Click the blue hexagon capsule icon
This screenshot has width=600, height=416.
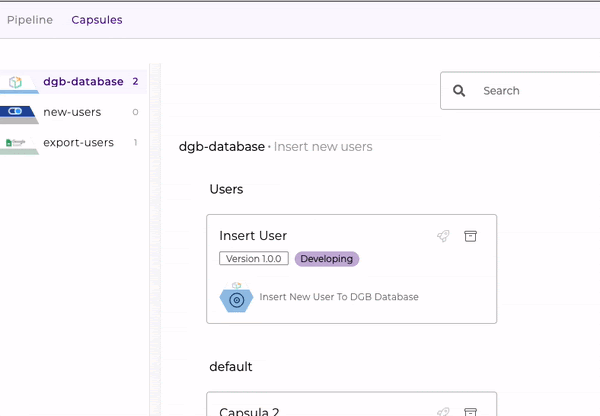coord(237,298)
